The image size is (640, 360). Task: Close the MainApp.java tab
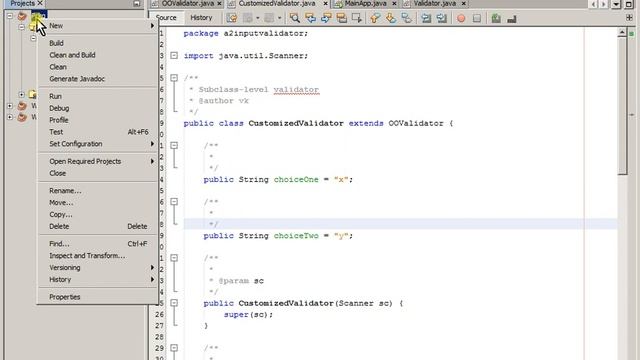coord(394,3)
